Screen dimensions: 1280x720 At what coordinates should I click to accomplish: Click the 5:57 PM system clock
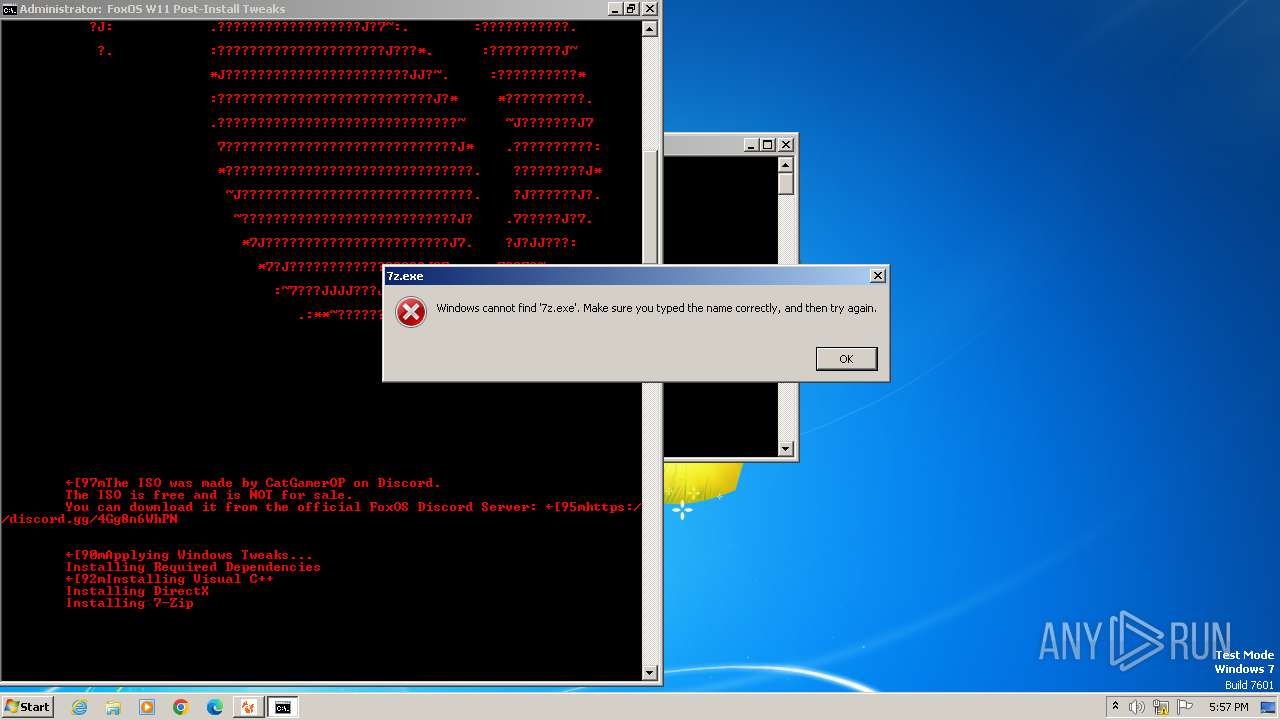1228,707
